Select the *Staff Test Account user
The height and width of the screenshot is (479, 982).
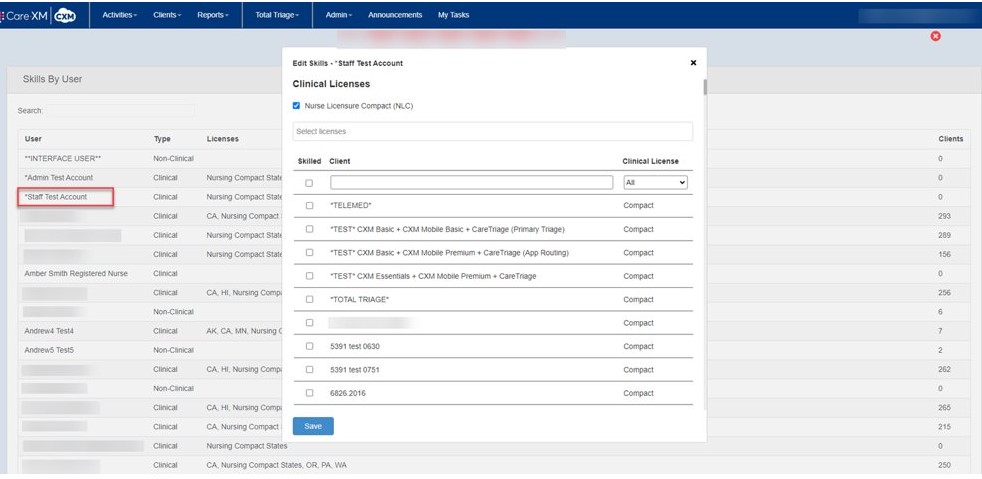pos(57,197)
